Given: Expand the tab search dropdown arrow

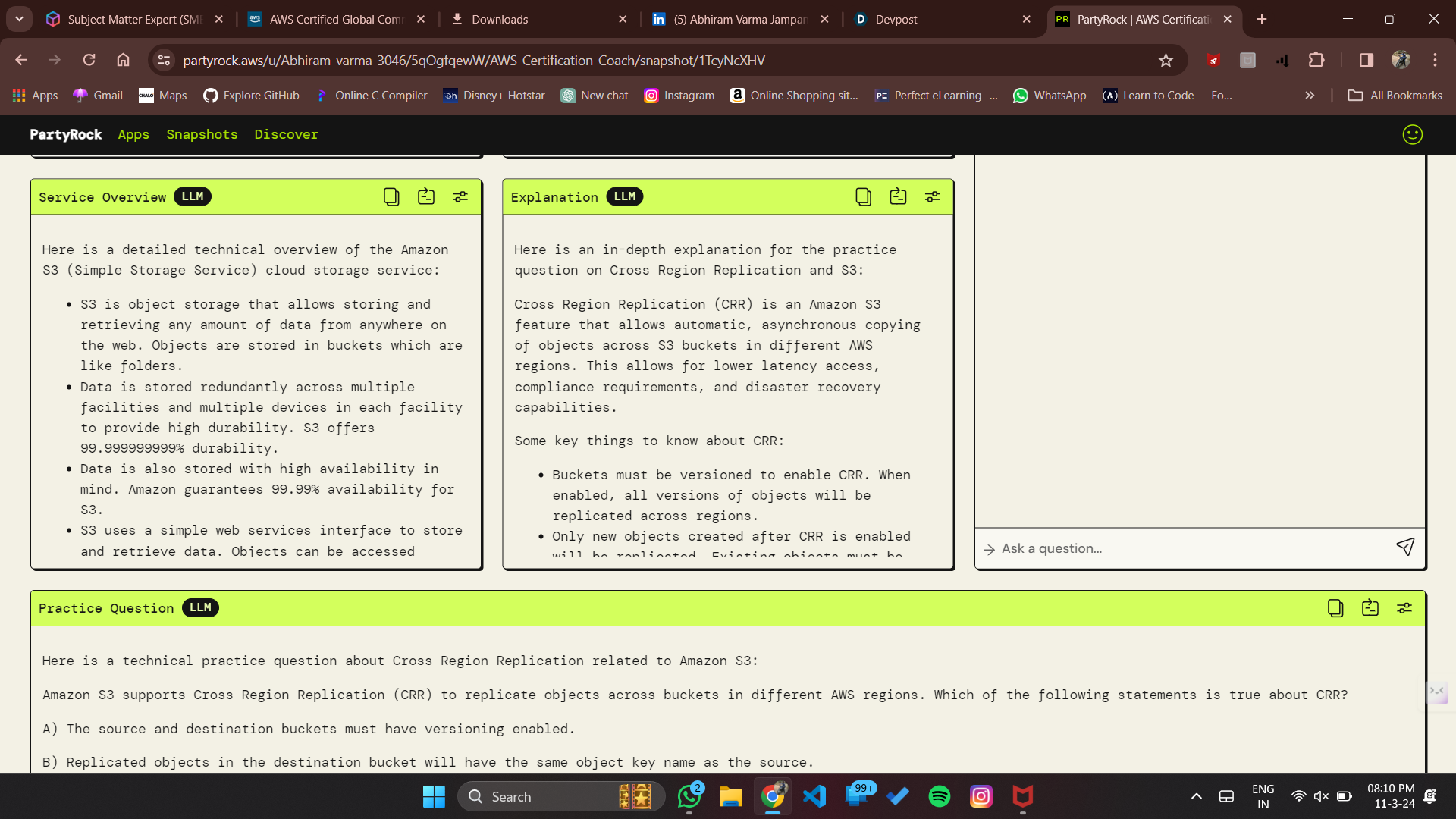Looking at the screenshot, I should (19, 19).
